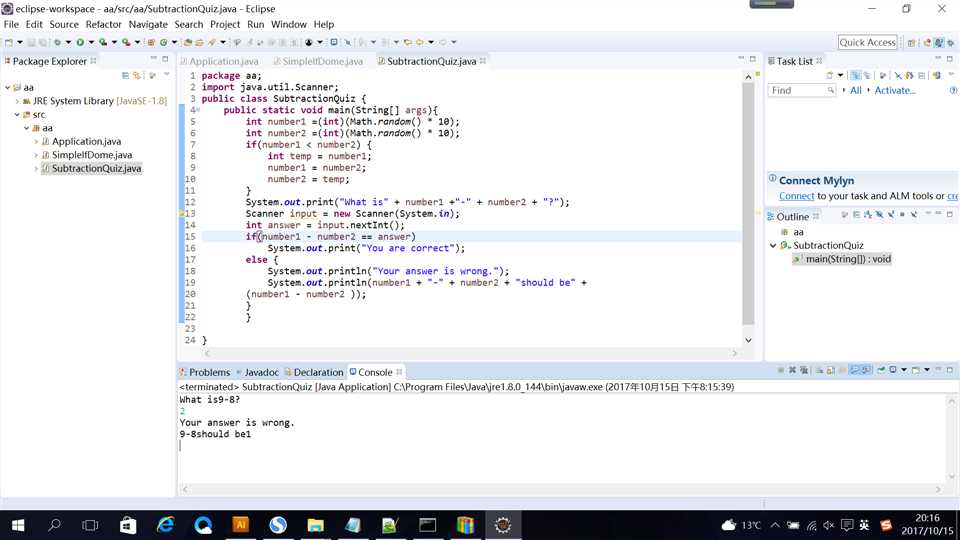
Task: Select SubtractionQuiz.java in Package Explorer
Action: pos(96,168)
